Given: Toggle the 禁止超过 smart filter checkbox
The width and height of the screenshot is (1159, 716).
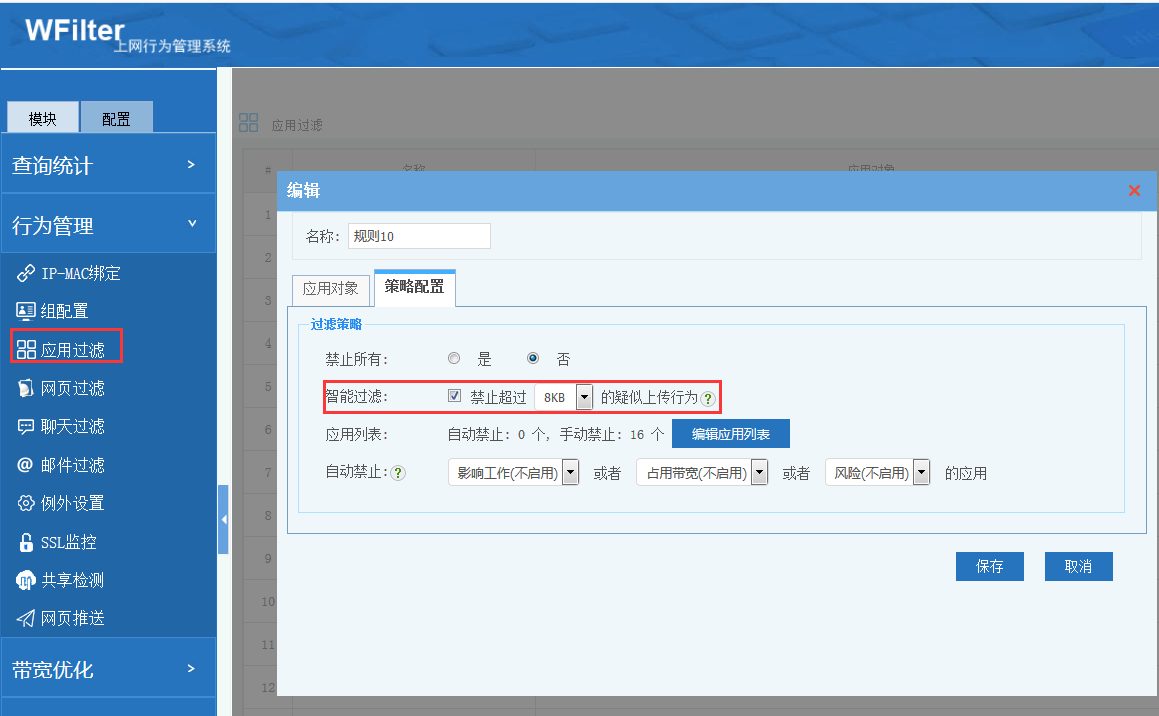Looking at the screenshot, I should (455, 396).
